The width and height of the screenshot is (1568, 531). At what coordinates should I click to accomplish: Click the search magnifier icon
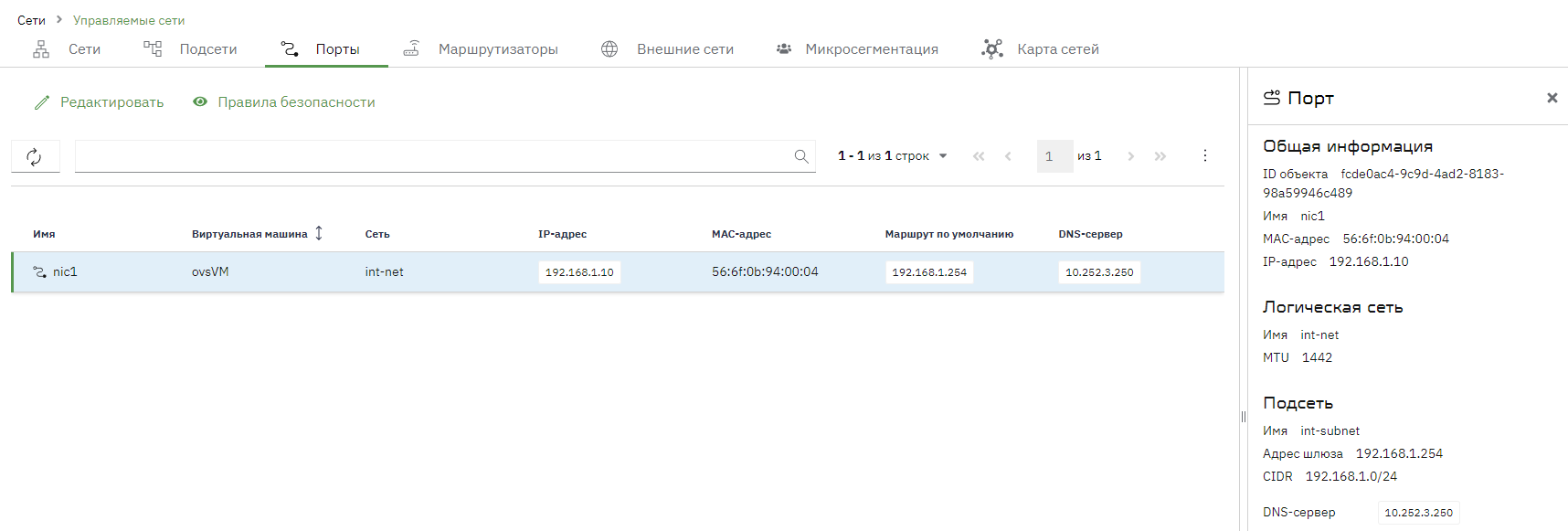(801, 156)
